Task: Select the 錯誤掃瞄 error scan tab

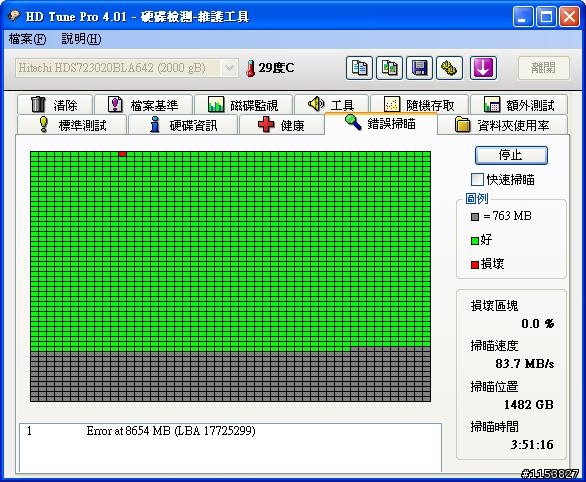Action: (381, 123)
